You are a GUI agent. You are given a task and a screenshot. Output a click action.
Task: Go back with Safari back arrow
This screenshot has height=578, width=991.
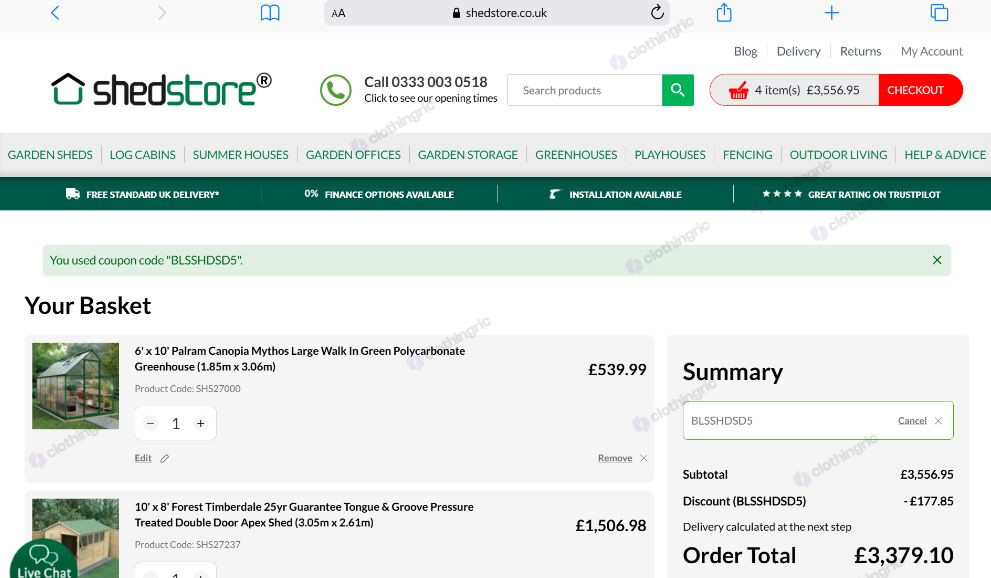pos(55,13)
